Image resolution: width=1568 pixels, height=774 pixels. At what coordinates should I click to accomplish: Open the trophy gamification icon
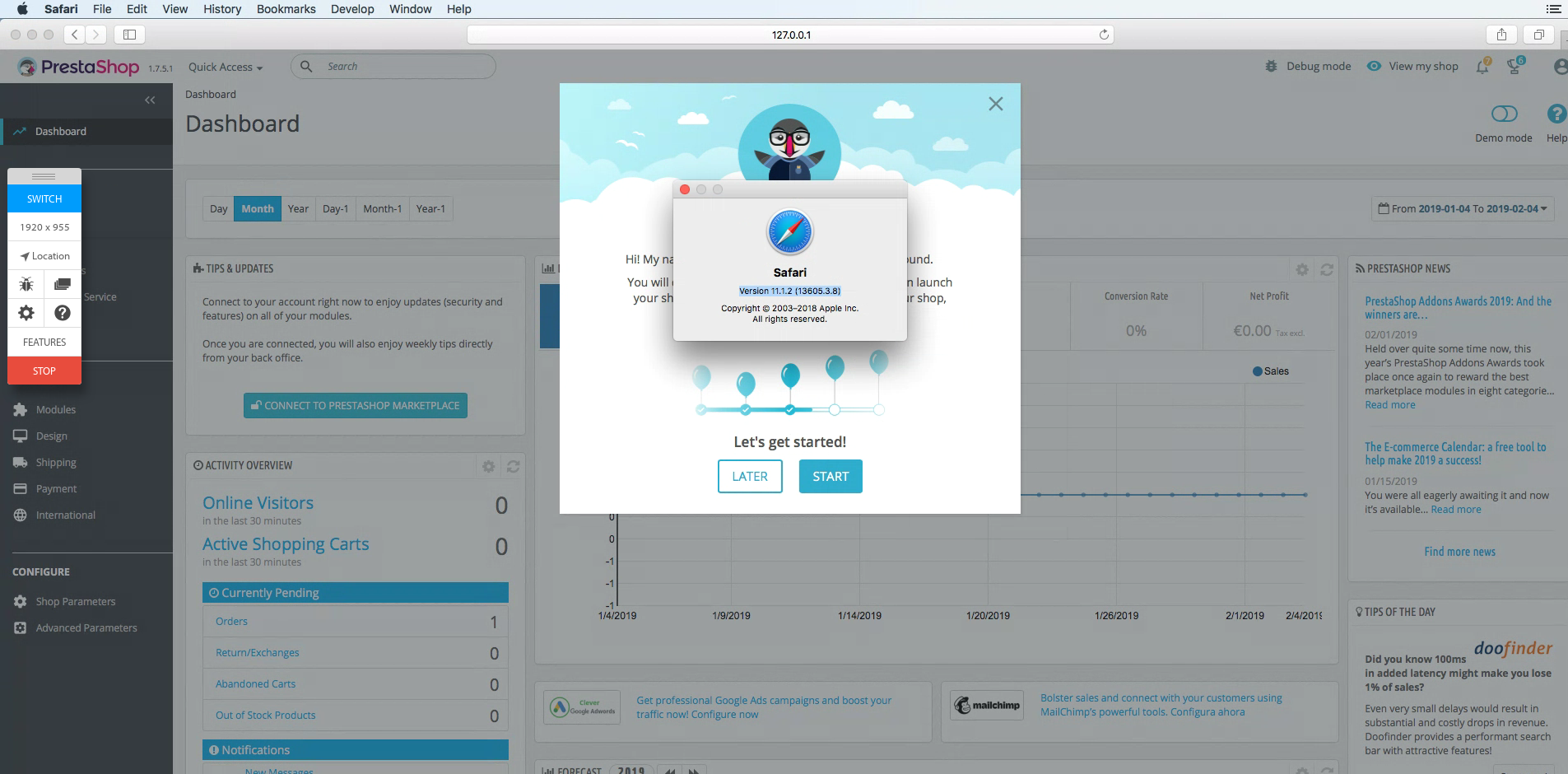[1514, 67]
